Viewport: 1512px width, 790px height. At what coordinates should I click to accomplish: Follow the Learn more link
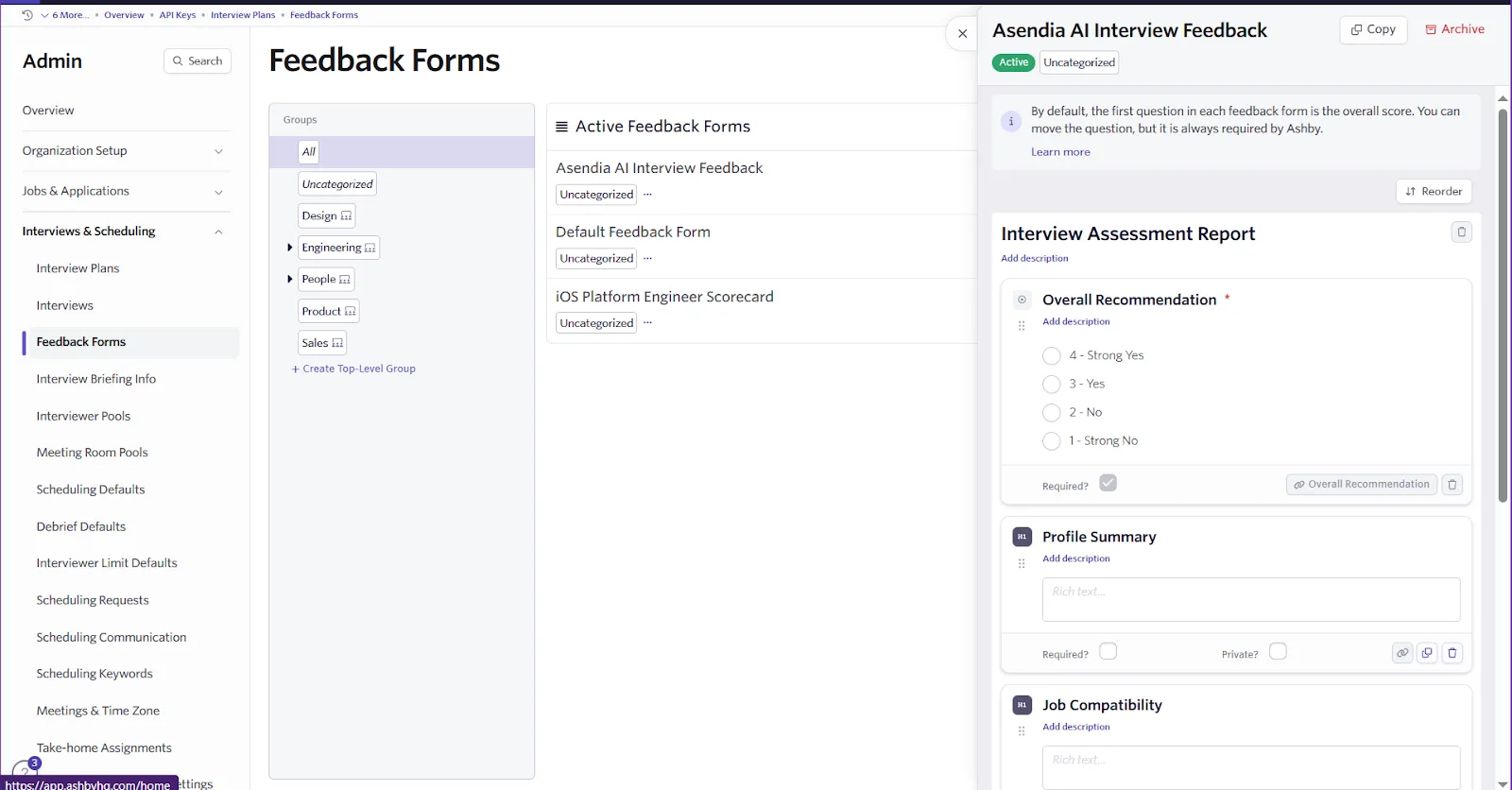1060,152
